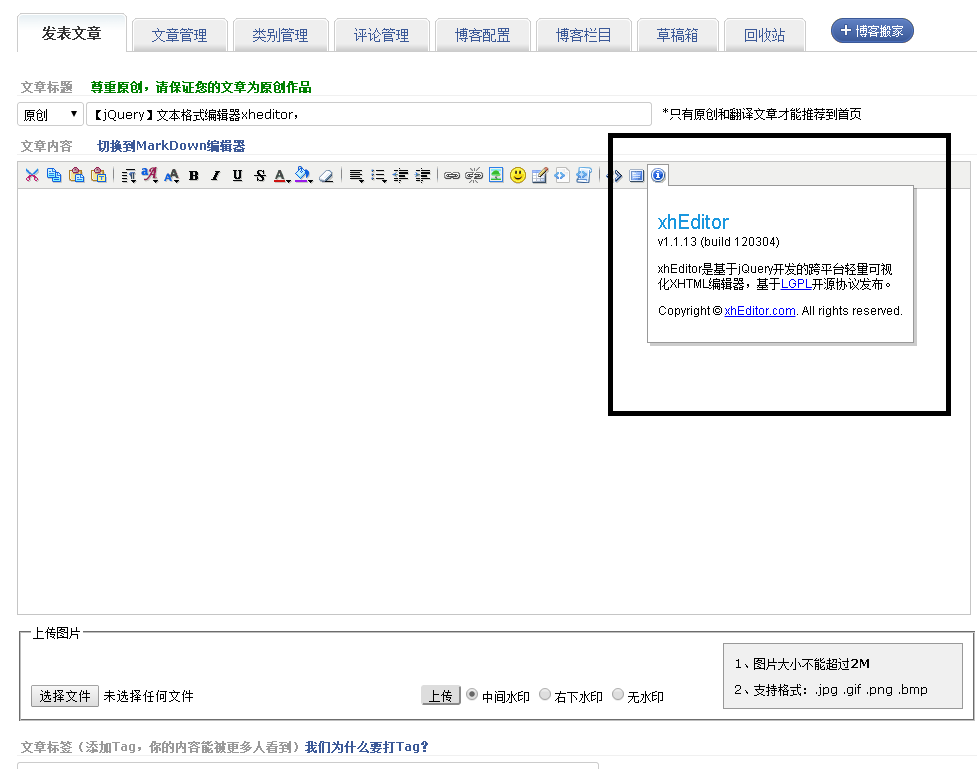Toggle fullscreen editor mode
978x769 pixels.
[x=636, y=175]
